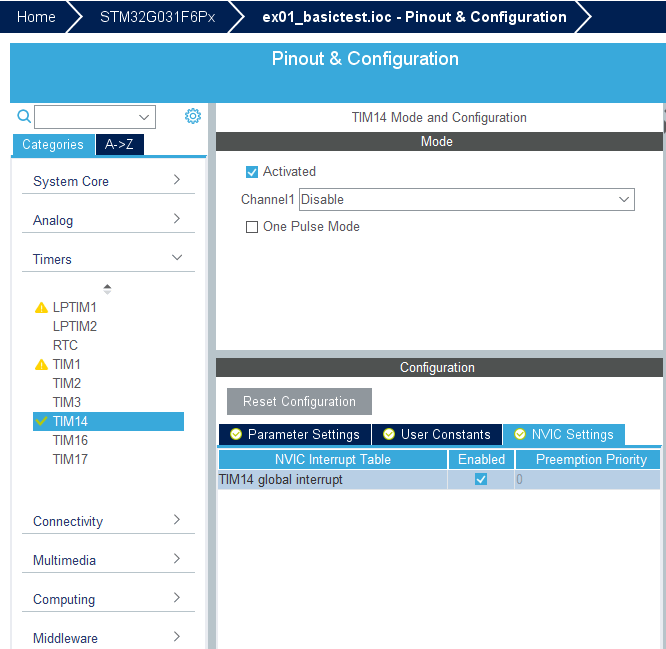The image size is (666, 649).
Task: Click ex01_basictest.ioc Pinout & Configuration breadcrumb
Action: (414, 17)
